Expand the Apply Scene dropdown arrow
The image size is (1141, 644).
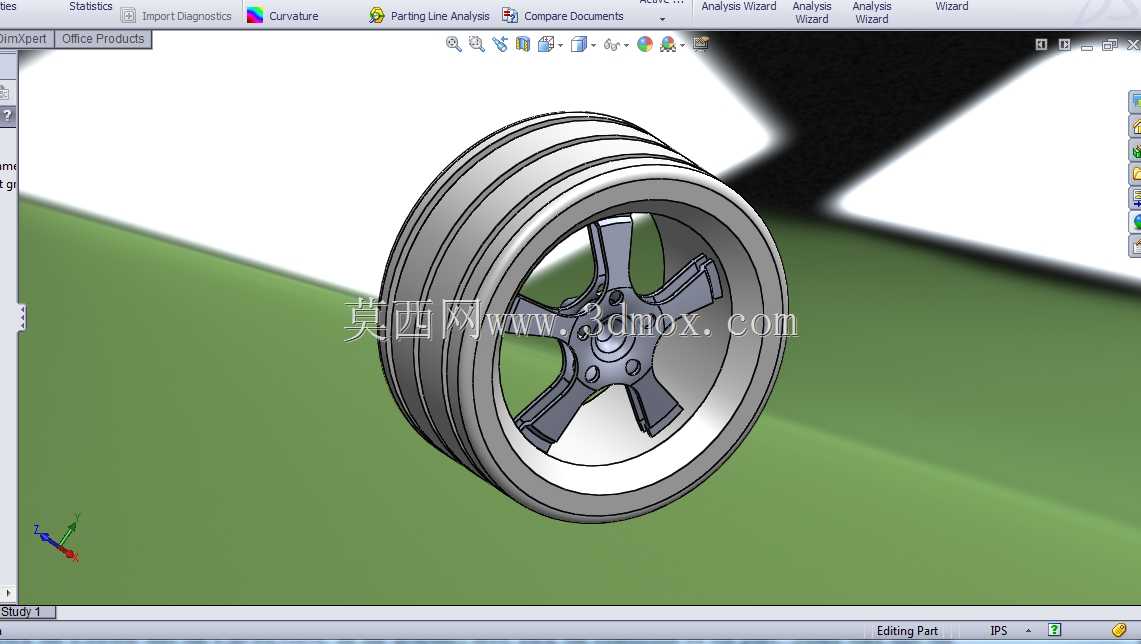tap(682, 46)
